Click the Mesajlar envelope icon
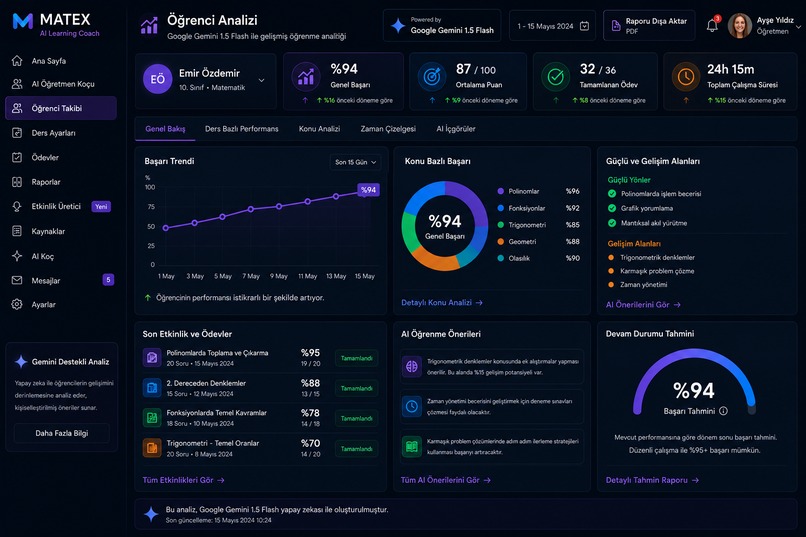Screen dimensions: 806x537 [x=17, y=281]
